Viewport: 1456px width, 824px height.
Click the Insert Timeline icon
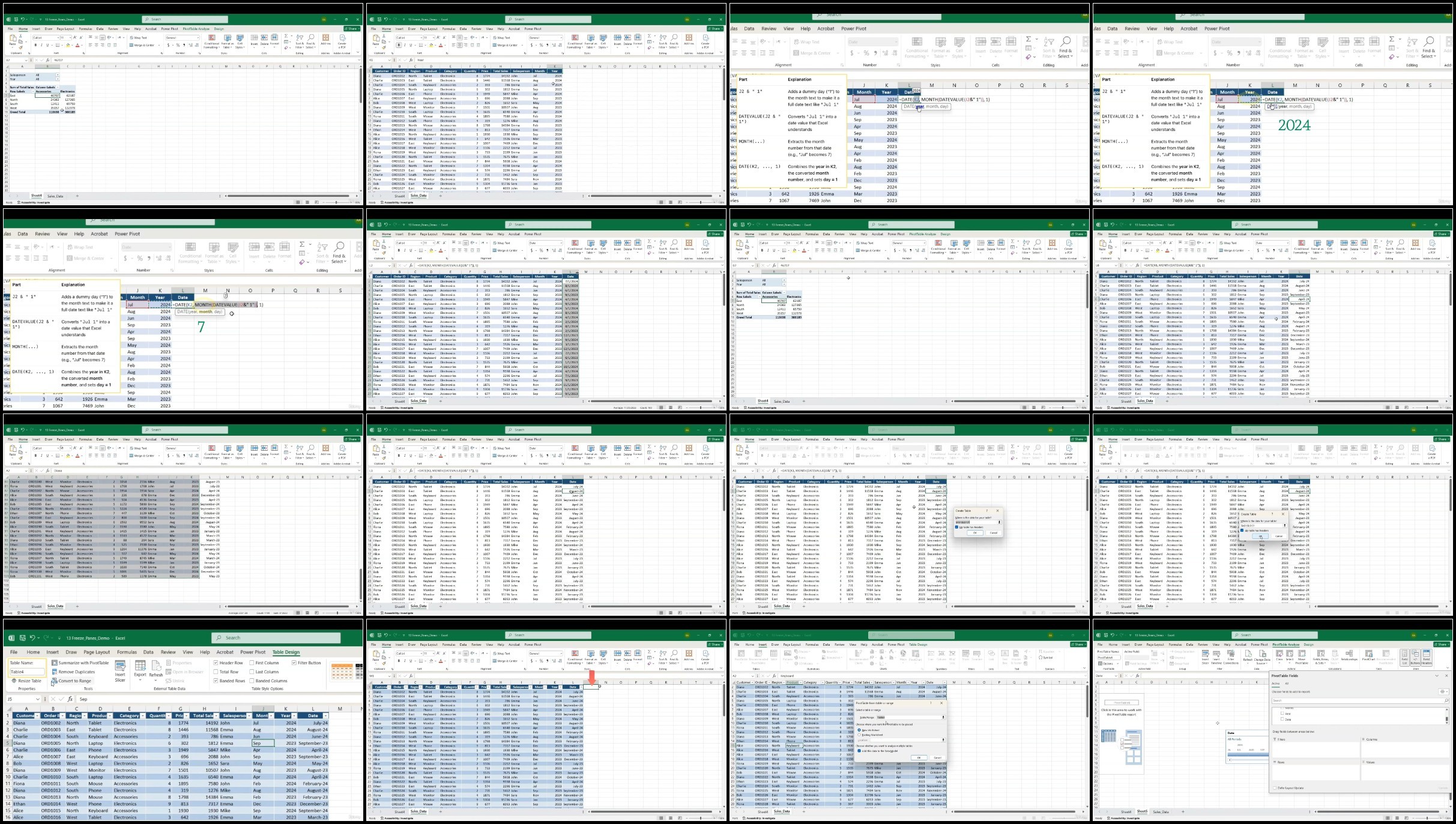(1216, 654)
